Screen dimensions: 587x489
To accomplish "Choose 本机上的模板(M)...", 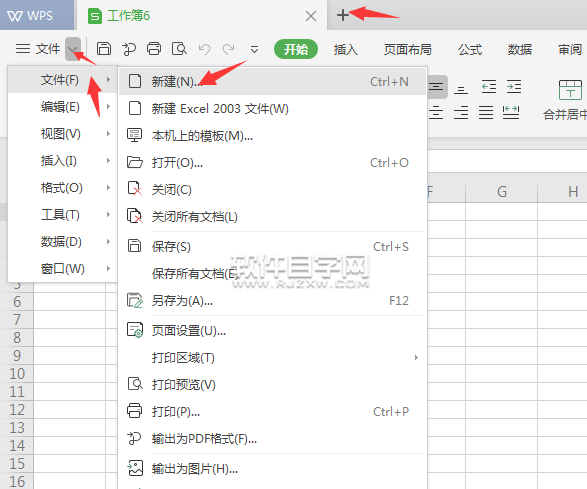I will click(x=273, y=136).
